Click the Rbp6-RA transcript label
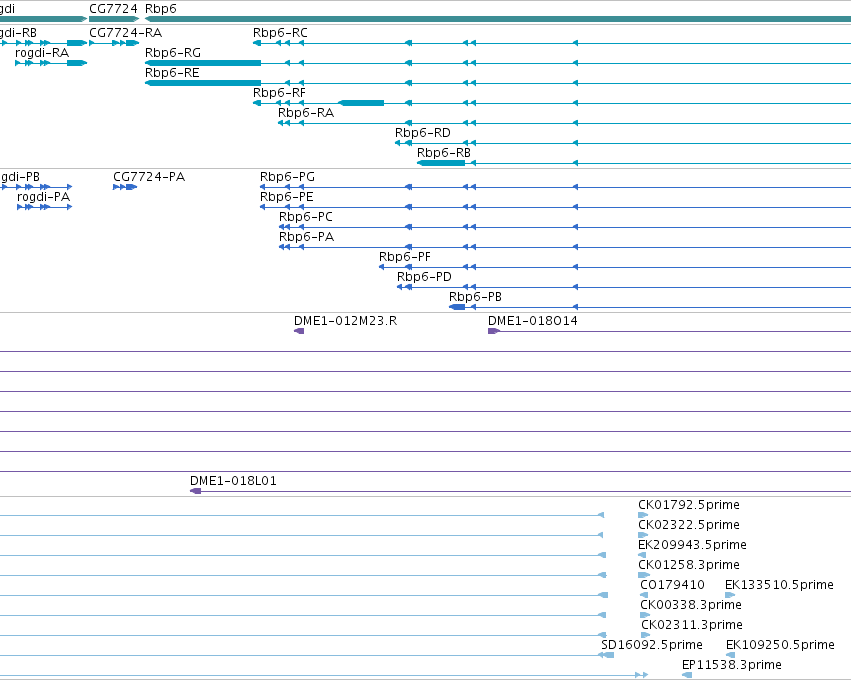Image resolution: width=851 pixels, height=680 pixels. pyautogui.click(x=306, y=113)
